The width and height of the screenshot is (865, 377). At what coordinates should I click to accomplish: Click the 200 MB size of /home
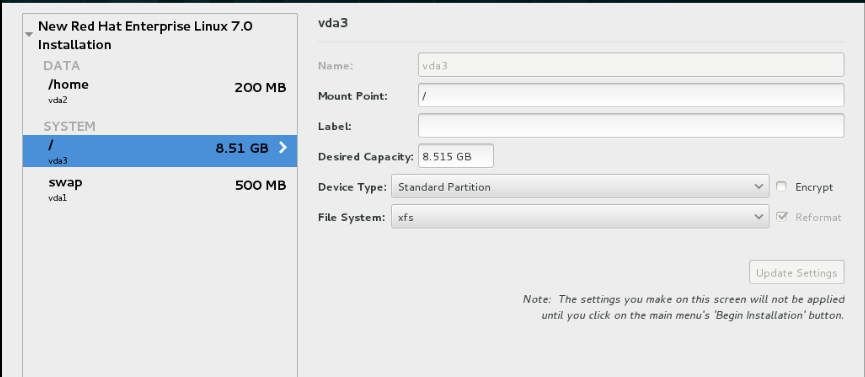(260, 88)
